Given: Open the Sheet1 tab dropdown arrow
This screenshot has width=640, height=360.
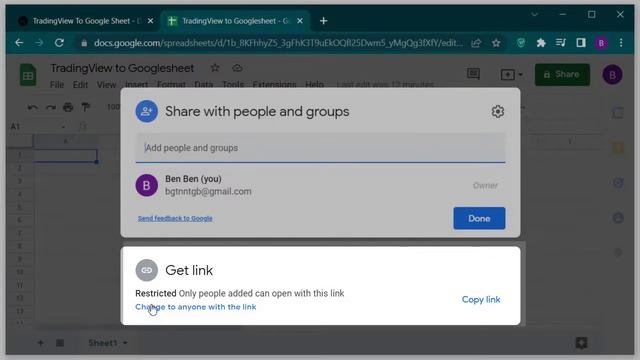Looking at the screenshot, I should click(125, 343).
